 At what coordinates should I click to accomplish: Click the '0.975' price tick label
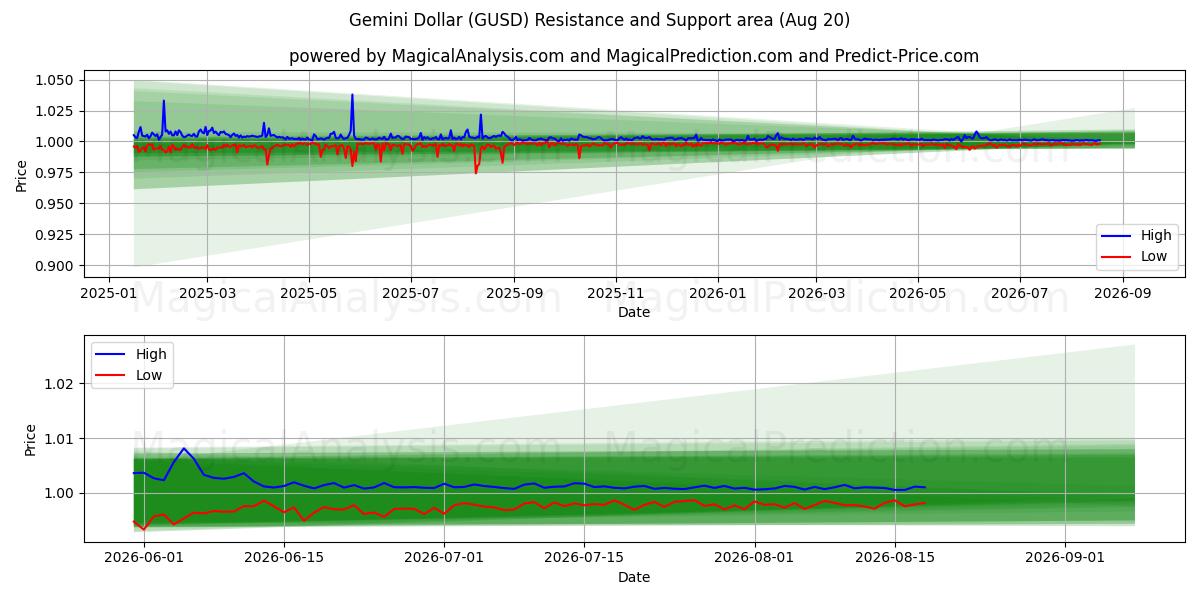56,173
